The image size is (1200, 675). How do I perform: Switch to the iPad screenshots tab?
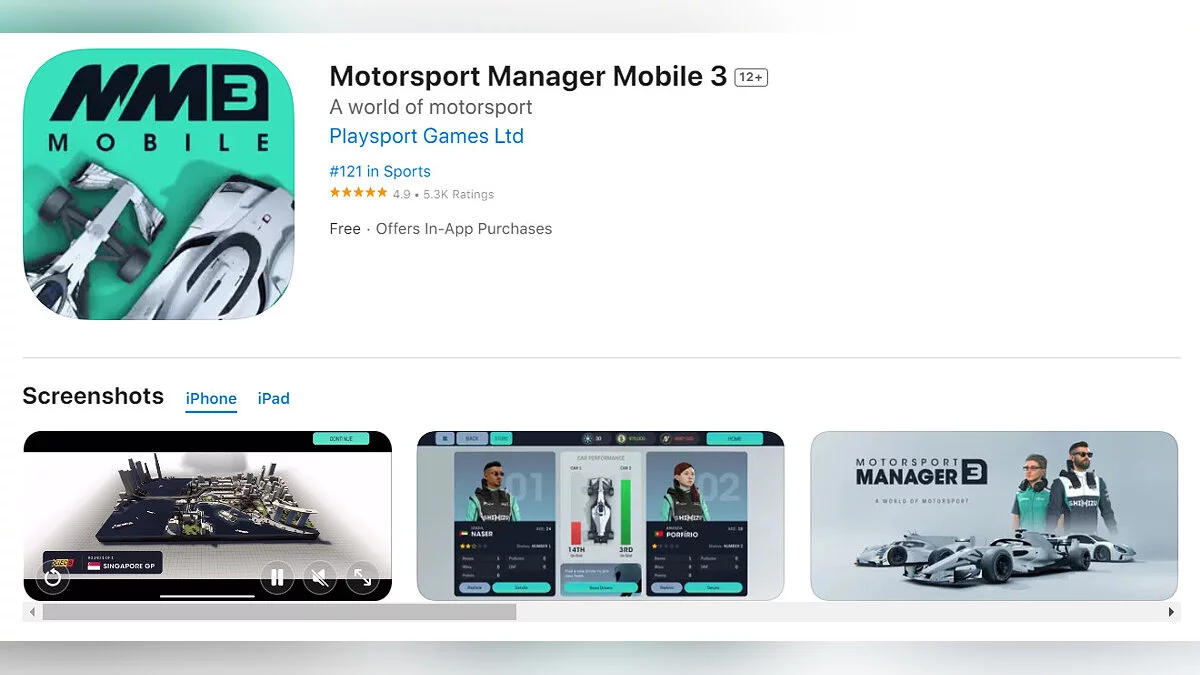pyautogui.click(x=273, y=398)
